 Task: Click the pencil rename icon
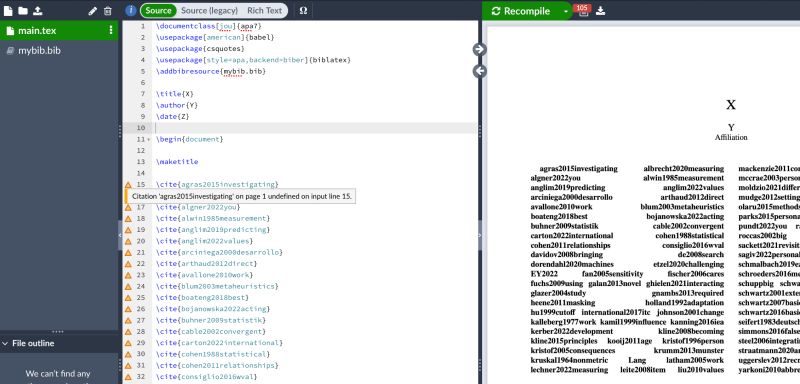(92, 11)
